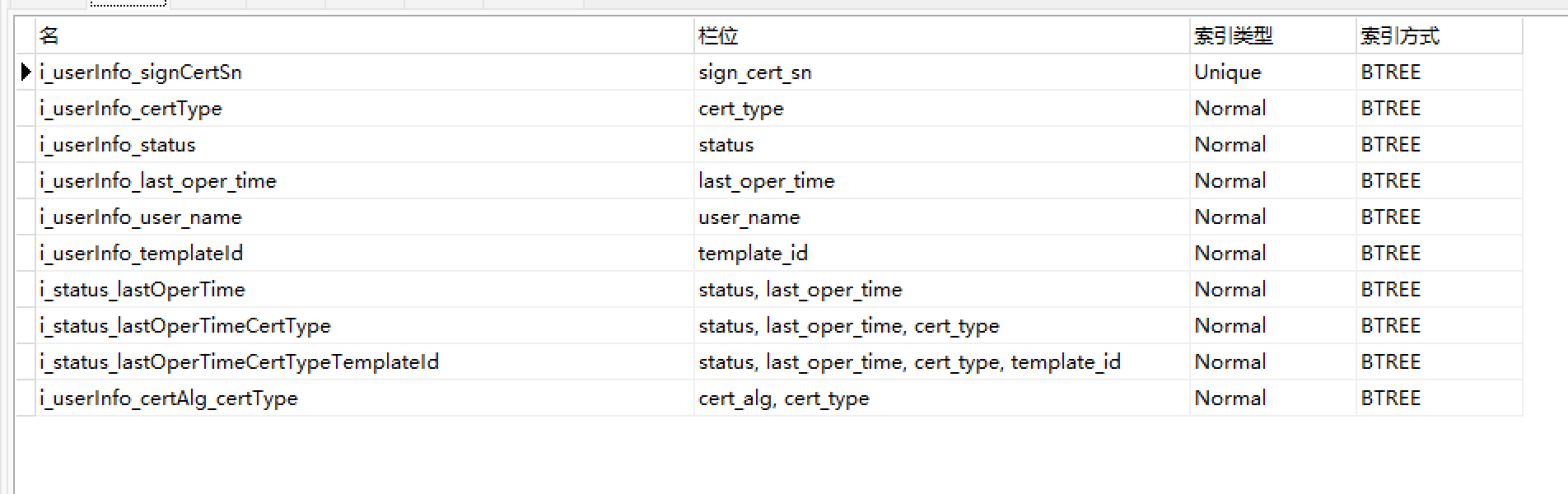Select the i_userInfo_last_oper_time index name
The width and height of the screenshot is (1568, 494).
[x=158, y=181]
